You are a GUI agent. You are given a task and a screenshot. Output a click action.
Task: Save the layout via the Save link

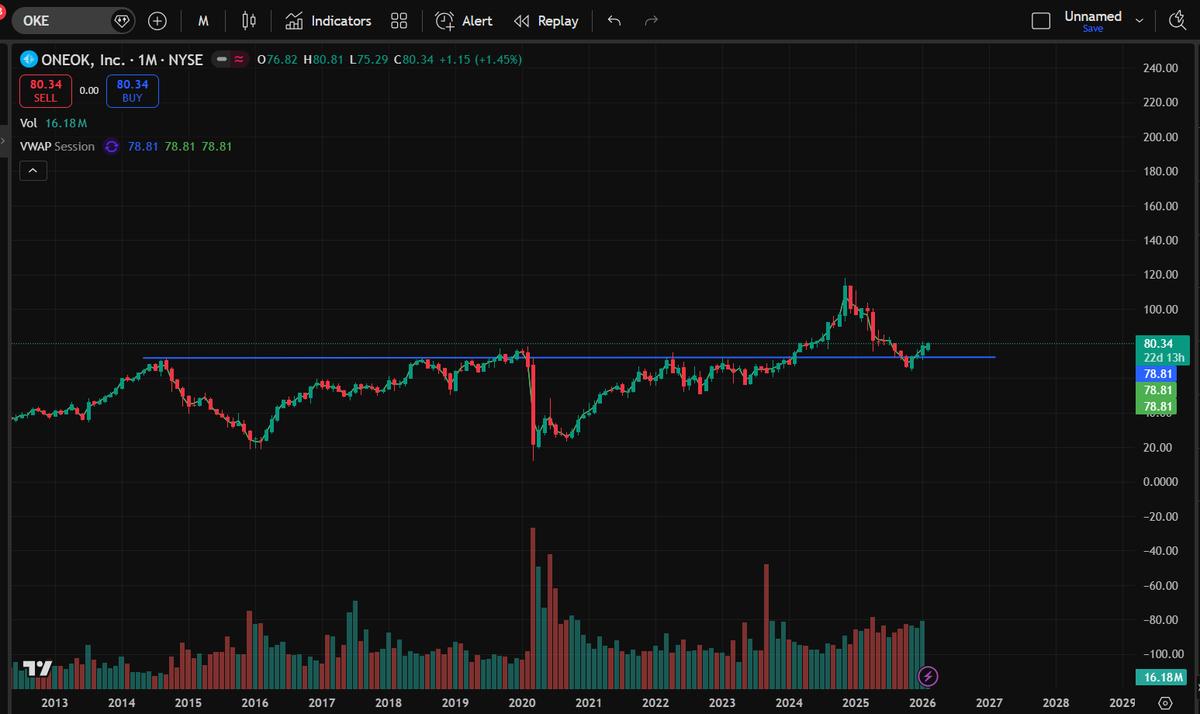pyautogui.click(x=1093, y=28)
